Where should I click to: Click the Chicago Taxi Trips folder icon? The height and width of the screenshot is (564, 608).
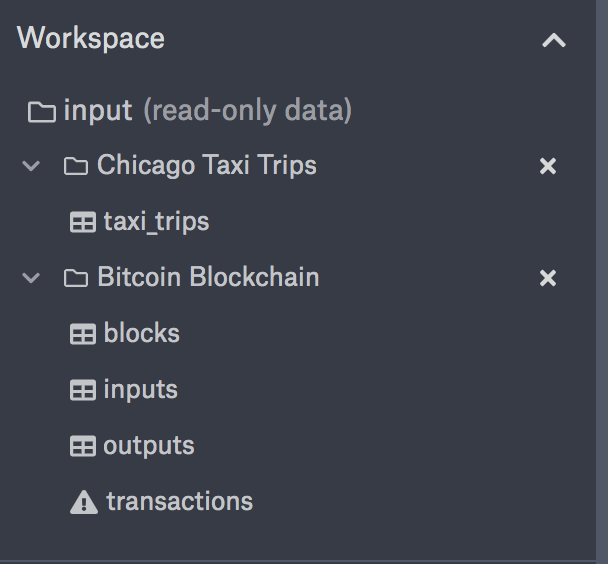tap(76, 167)
